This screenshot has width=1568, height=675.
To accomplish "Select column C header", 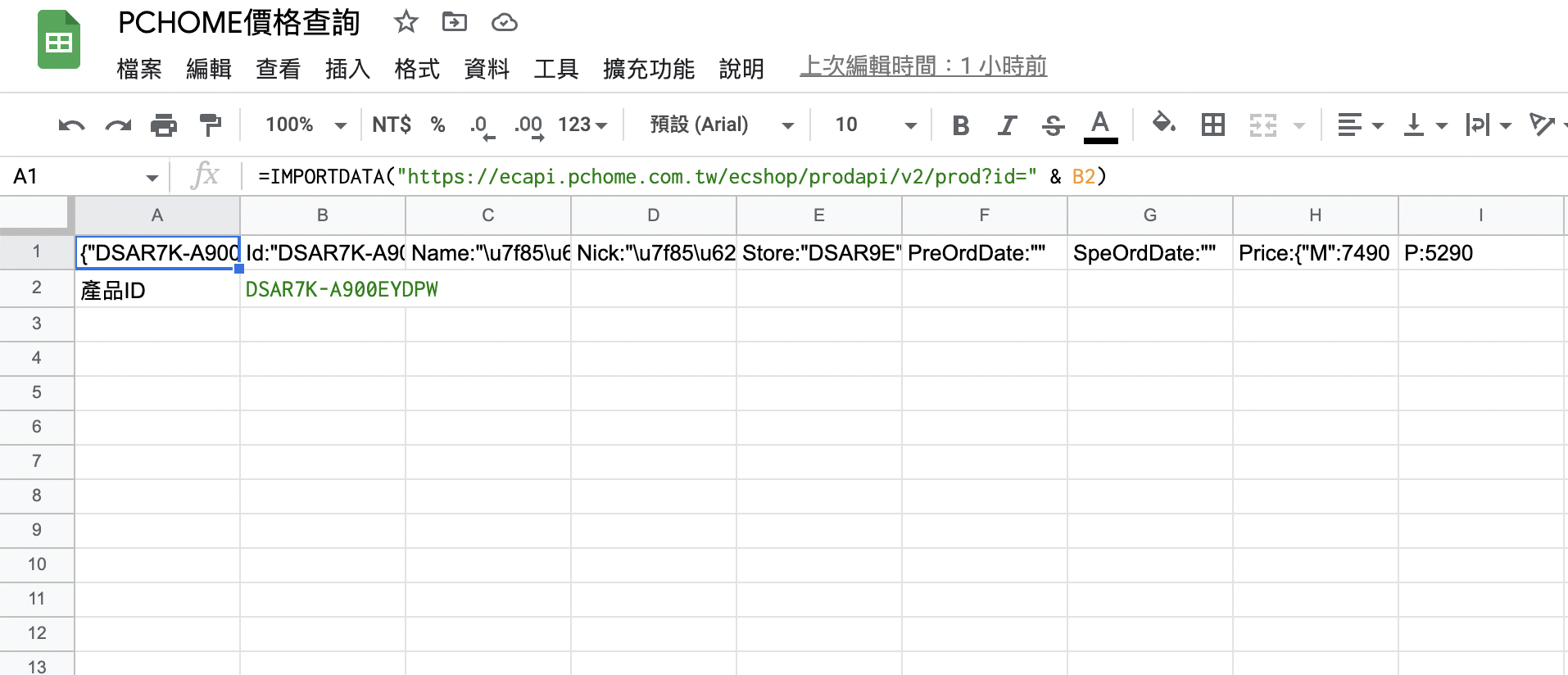I will click(x=488, y=215).
